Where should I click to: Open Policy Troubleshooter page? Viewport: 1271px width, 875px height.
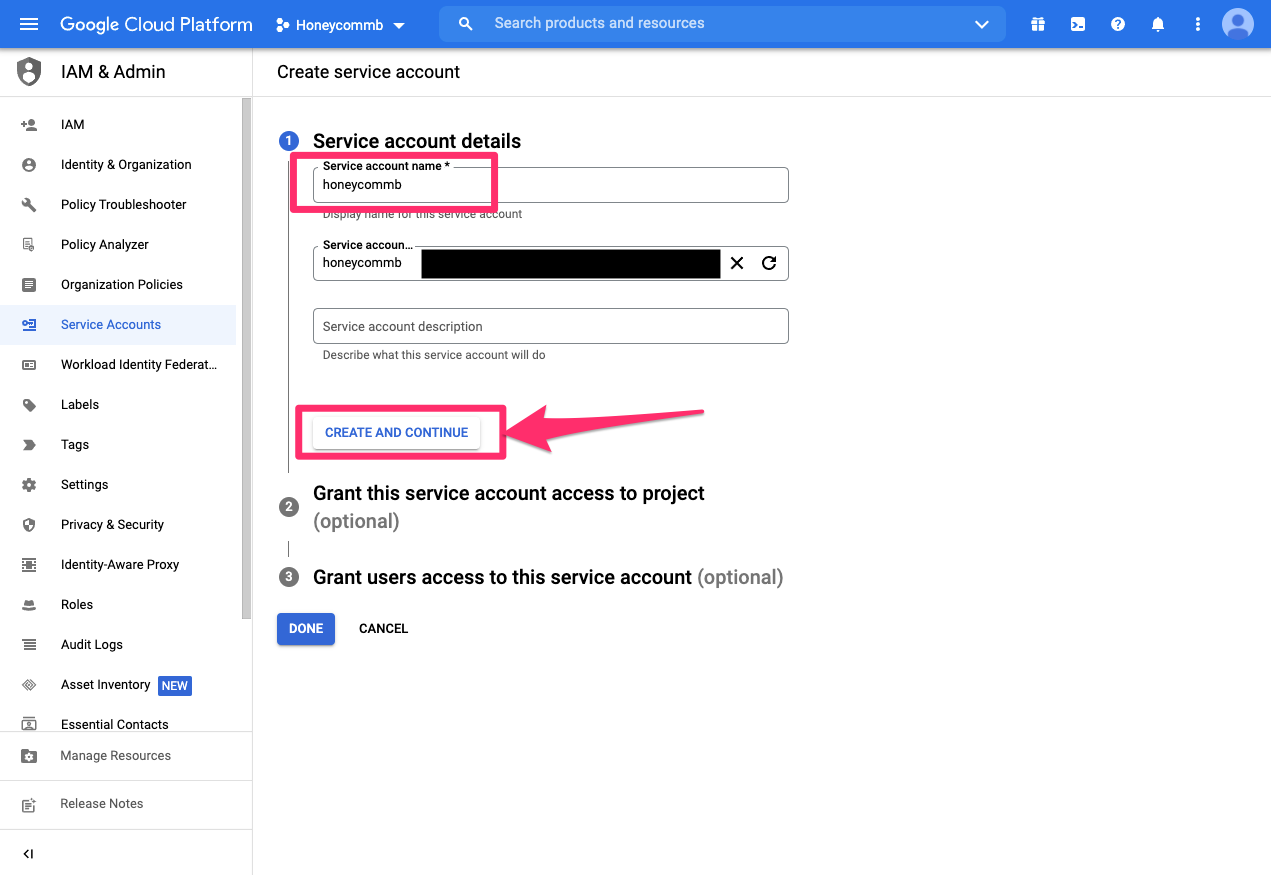click(124, 205)
